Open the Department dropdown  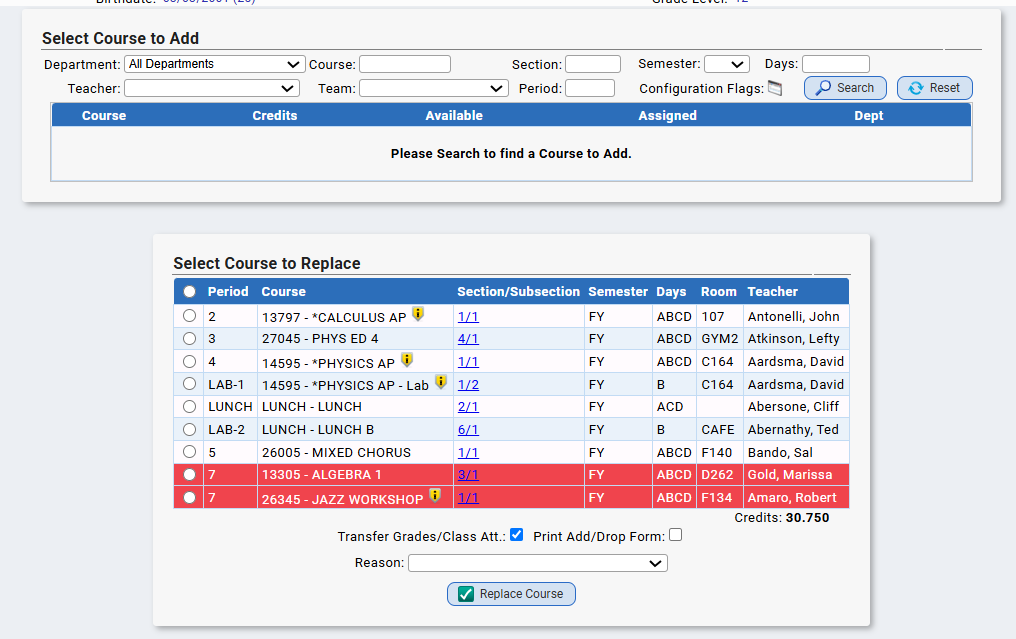(214, 64)
